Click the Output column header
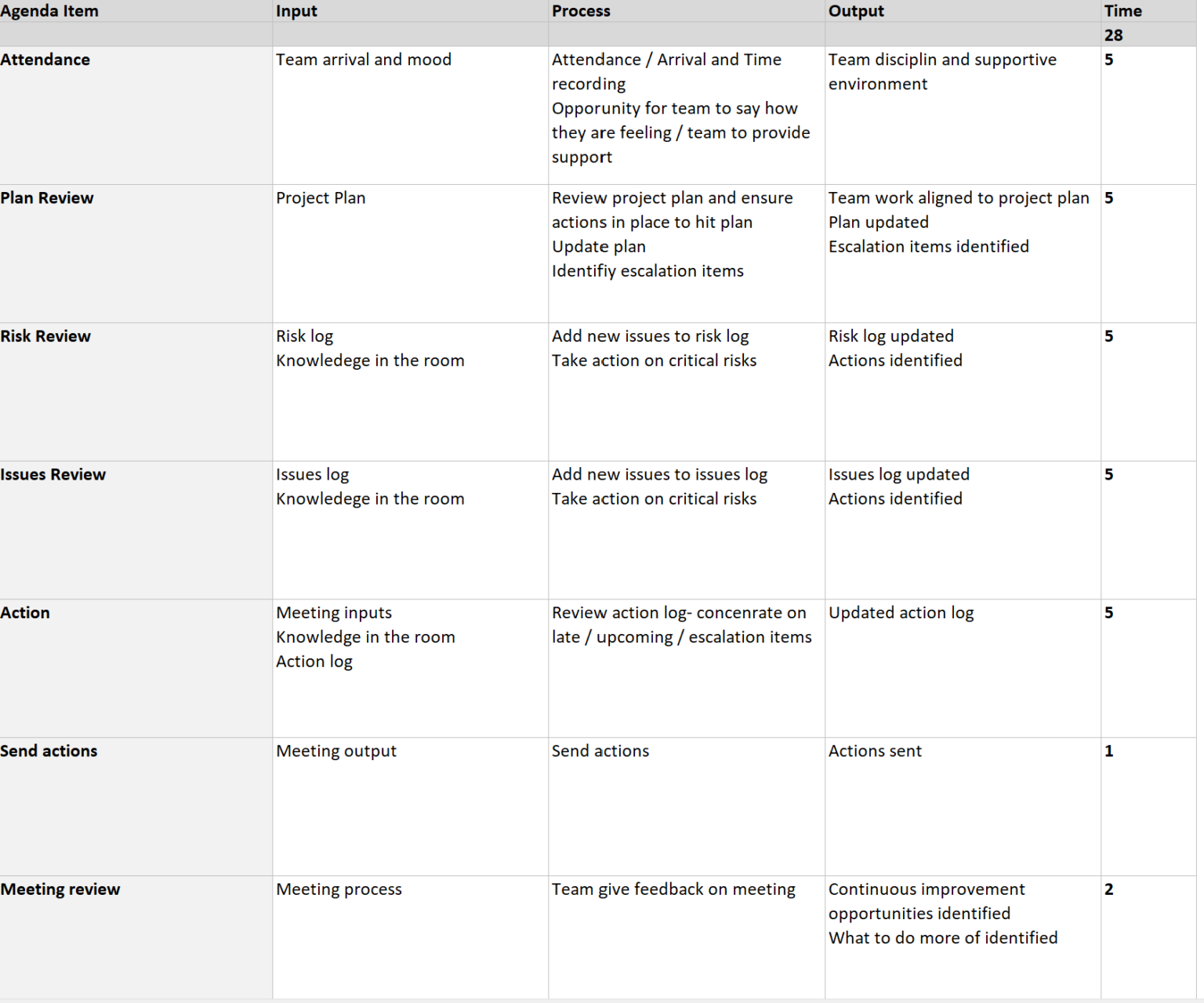 pos(856,11)
